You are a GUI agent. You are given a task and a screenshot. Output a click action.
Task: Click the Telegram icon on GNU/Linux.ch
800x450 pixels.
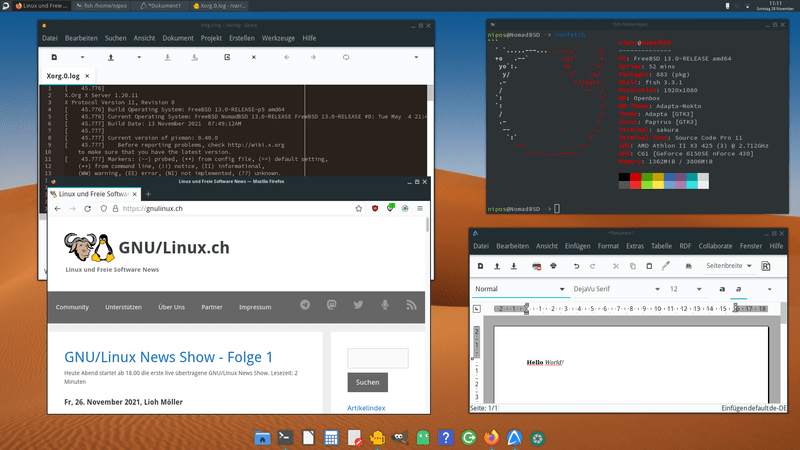tap(305, 305)
